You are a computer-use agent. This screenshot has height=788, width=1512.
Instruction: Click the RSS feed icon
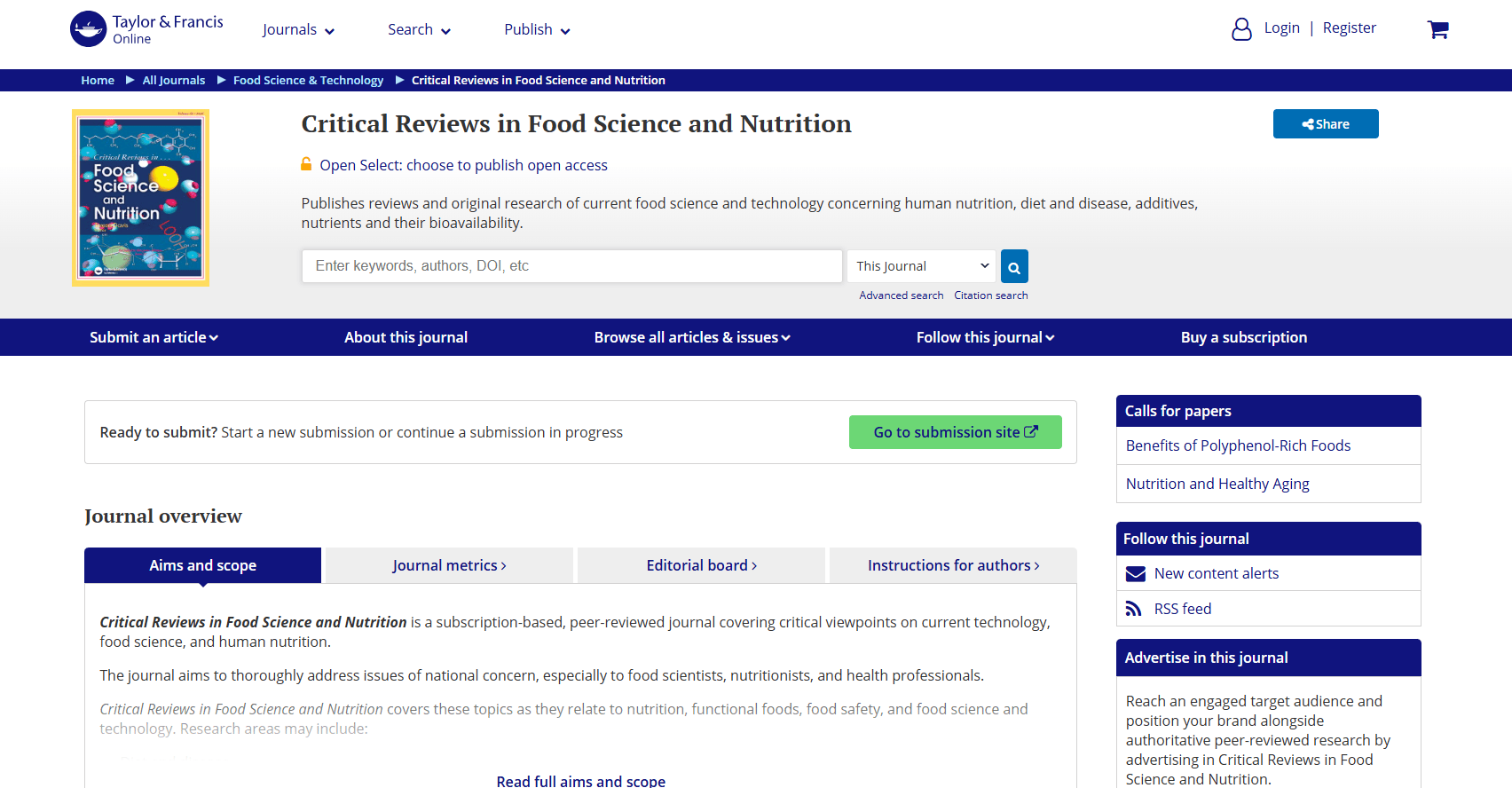pyautogui.click(x=1134, y=609)
